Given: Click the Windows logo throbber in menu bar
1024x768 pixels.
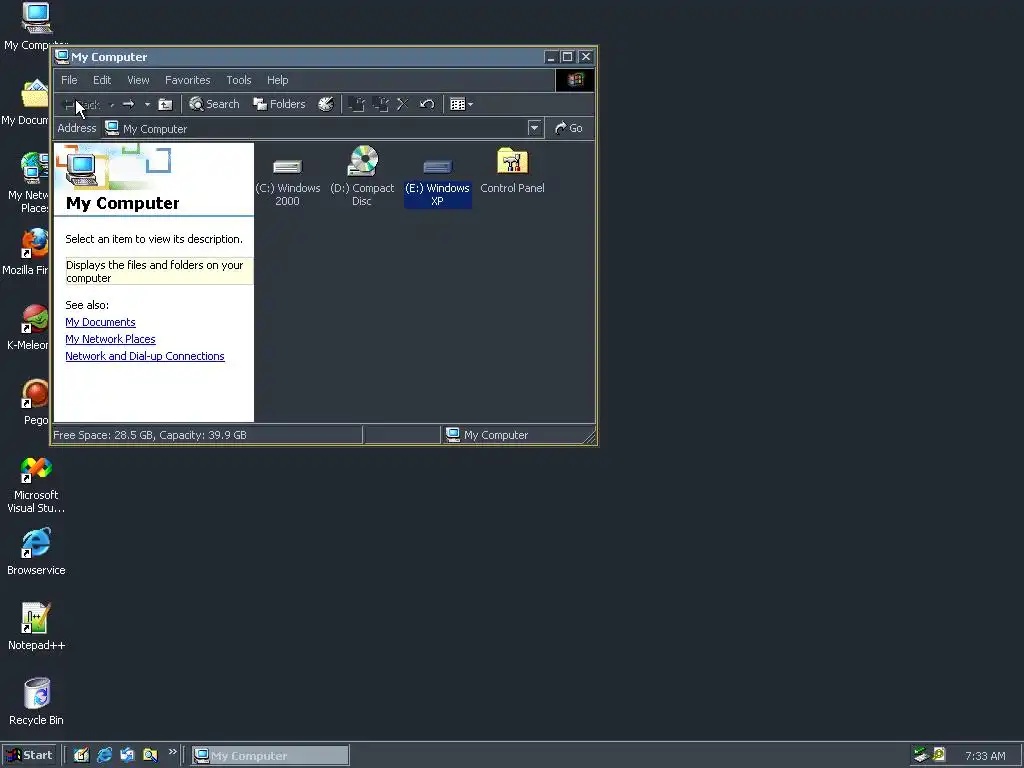Looking at the screenshot, I should point(575,80).
